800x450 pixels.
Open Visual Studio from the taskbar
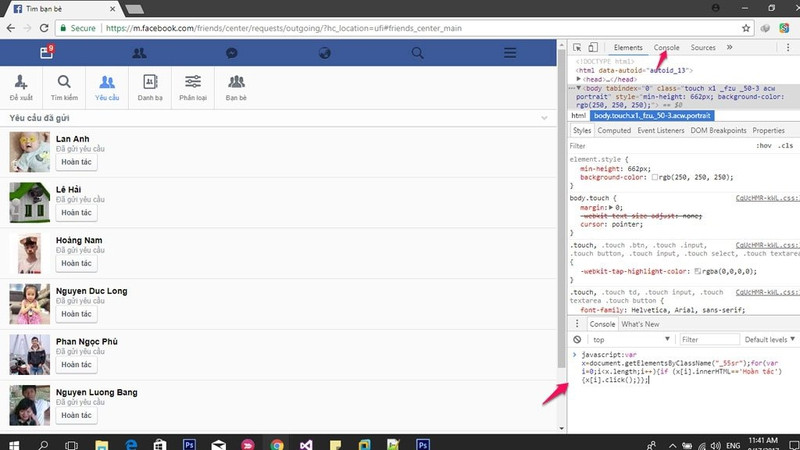click(306, 445)
